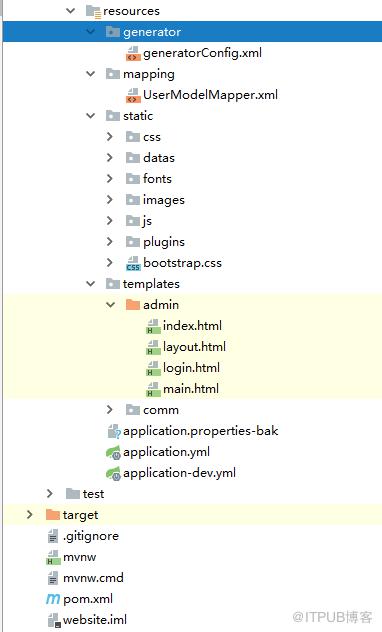Click the mvnw file icon

click(x=53, y=557)
